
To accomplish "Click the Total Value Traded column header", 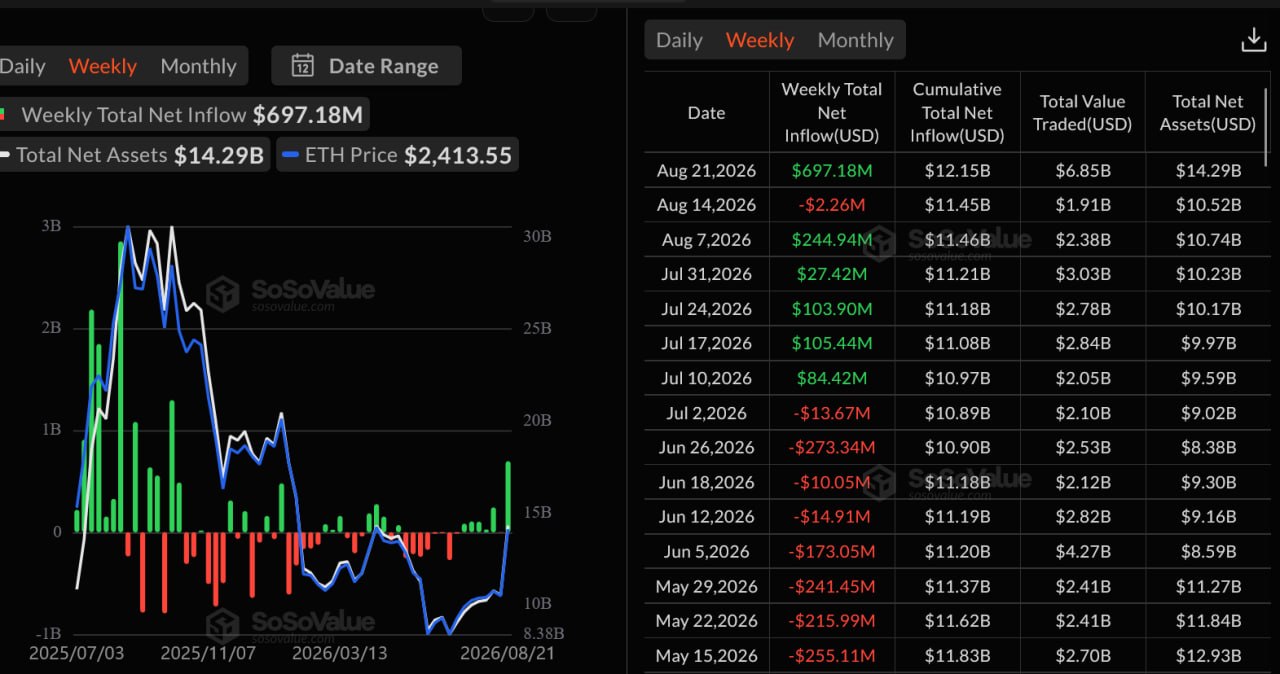I will coord(1082,113).
